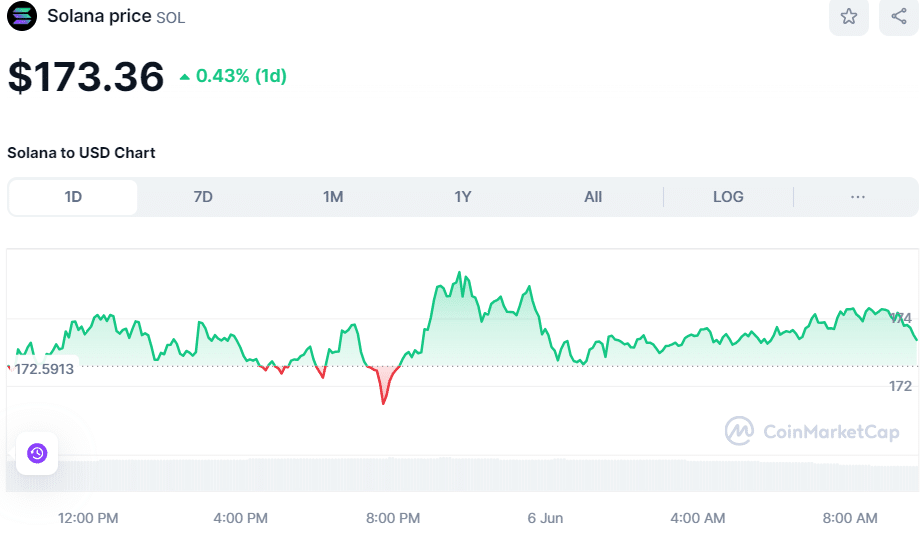Open the purple history clock icon
The height and width of the screenshot is (550, 922).
pos(37,453)
